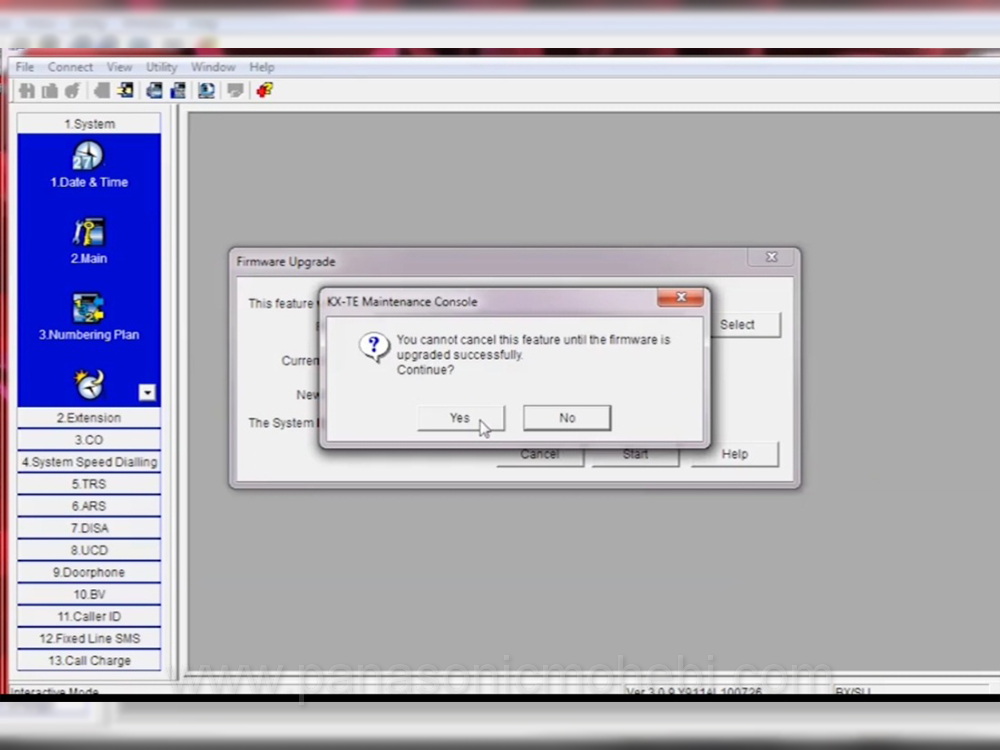Click the question mark icon in the dialog
1000x750 pixels.
click(374, 347)
